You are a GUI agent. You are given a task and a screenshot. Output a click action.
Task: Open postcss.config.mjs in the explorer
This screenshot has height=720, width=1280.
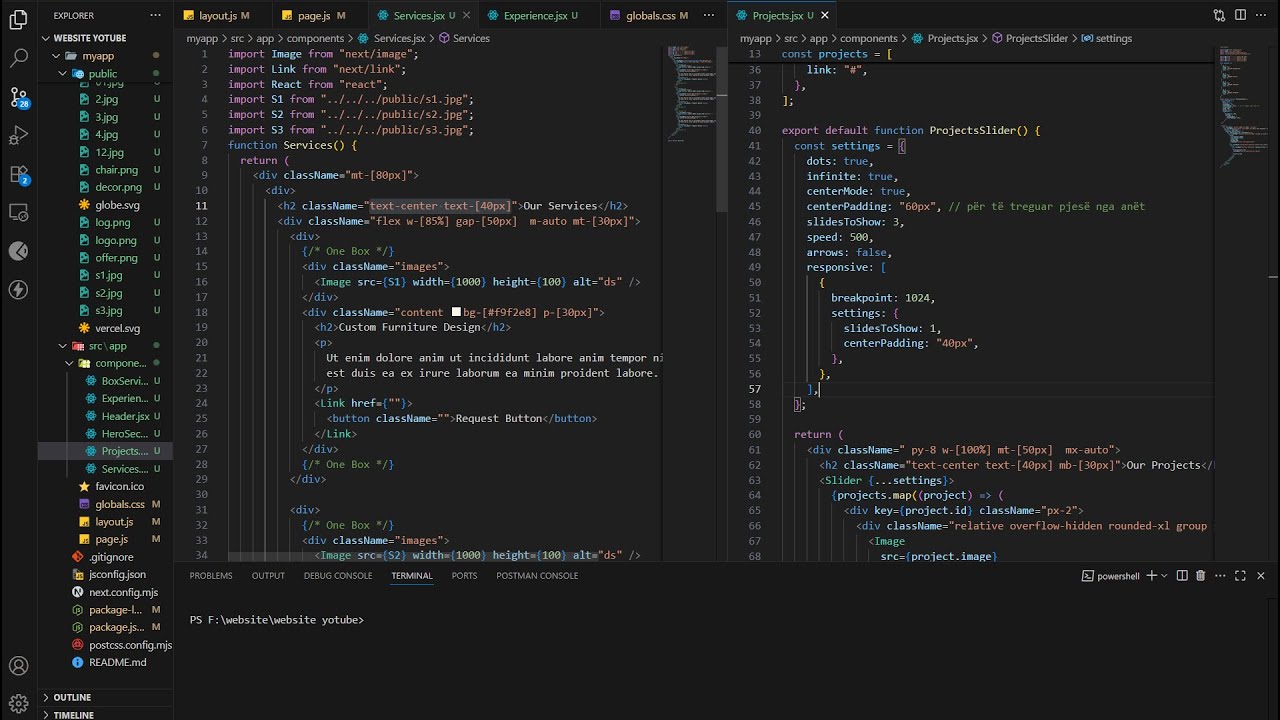(130, 645)
